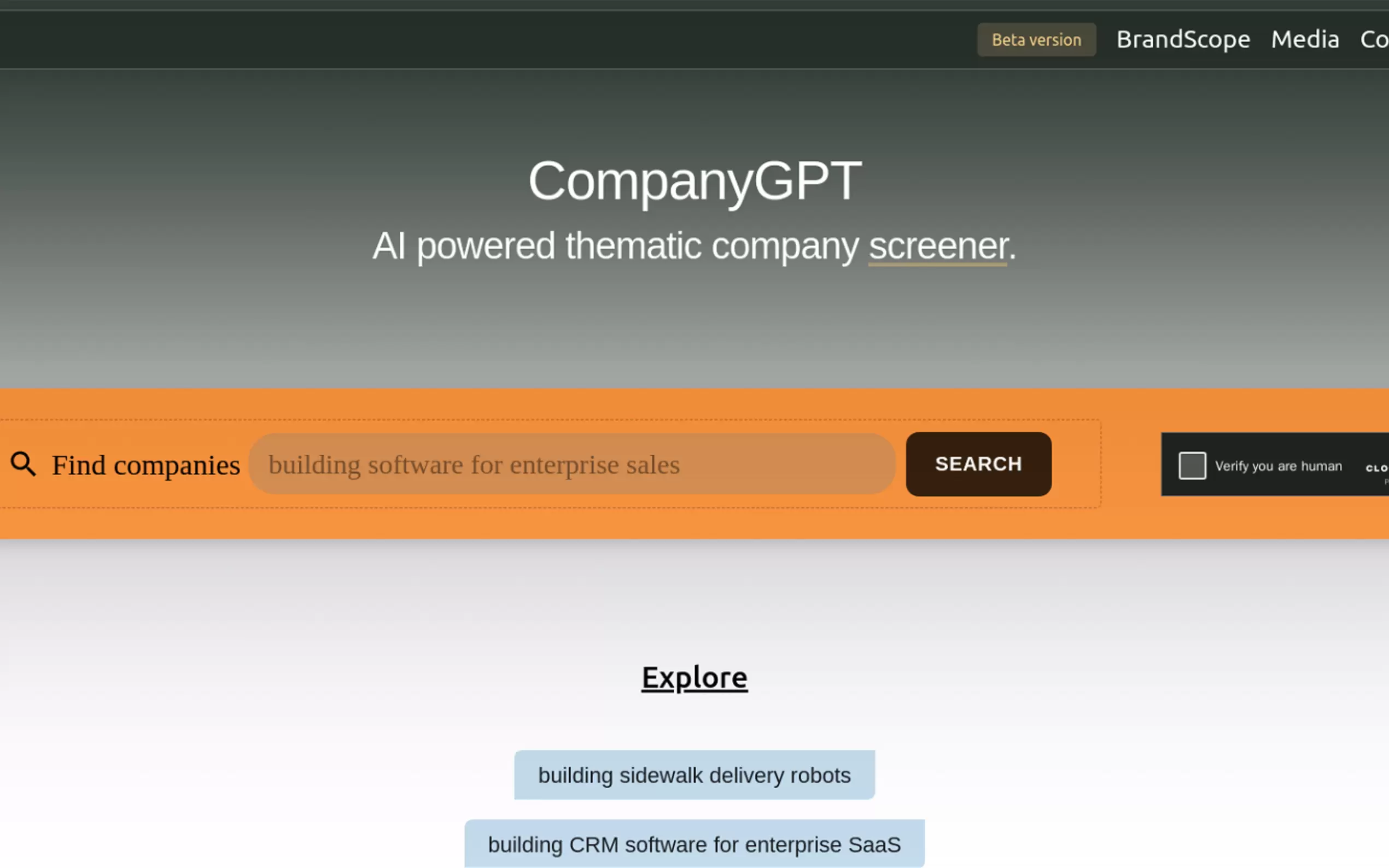Click the Cloudflare logo in captcha widget

[1378, 468]
